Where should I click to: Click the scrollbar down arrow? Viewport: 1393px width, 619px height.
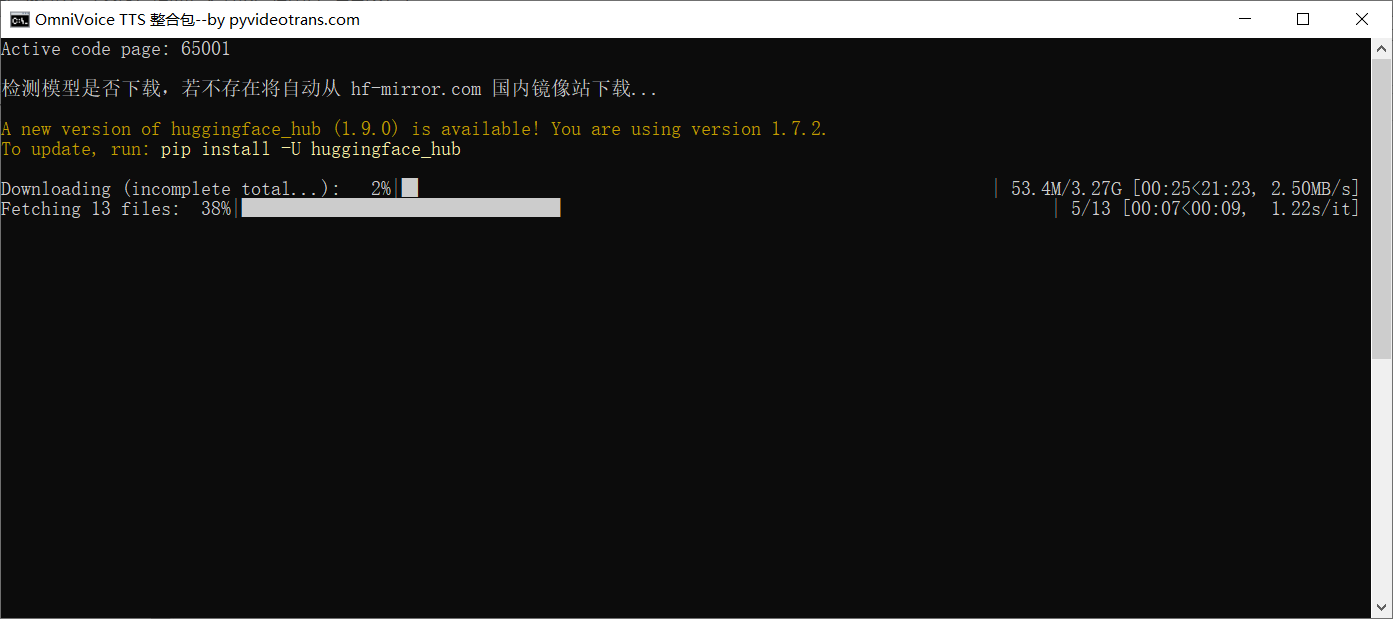click(1382, 609)
